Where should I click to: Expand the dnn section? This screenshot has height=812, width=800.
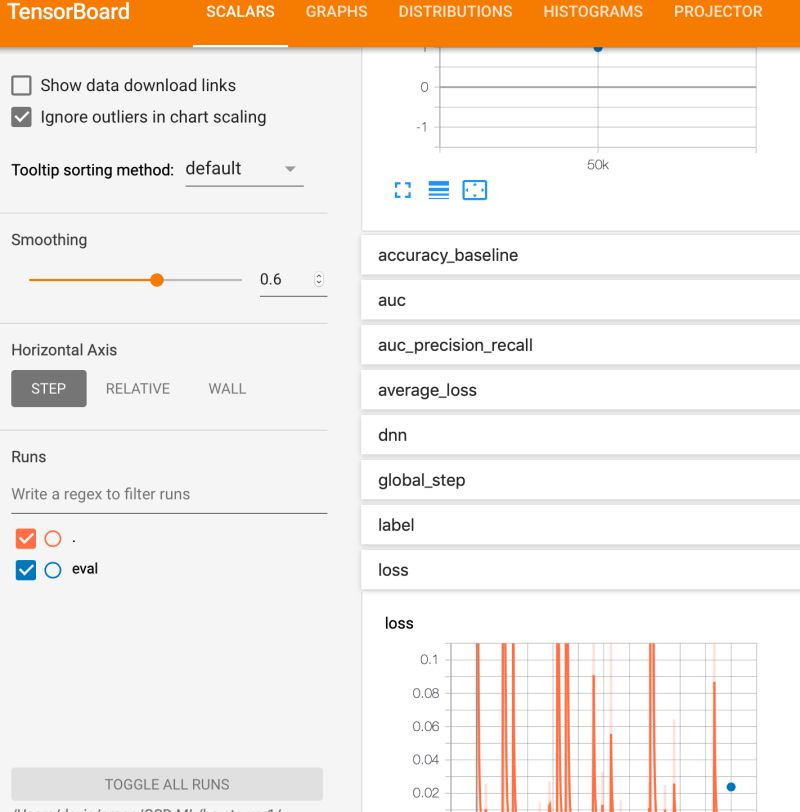point(580,435)
